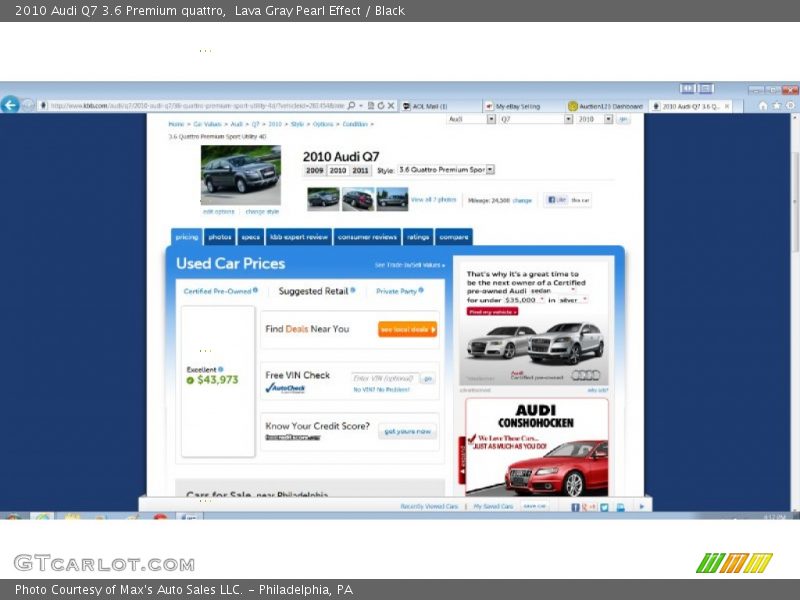
Task: Open the kbb expert review tab
Action: pos(299,237)
